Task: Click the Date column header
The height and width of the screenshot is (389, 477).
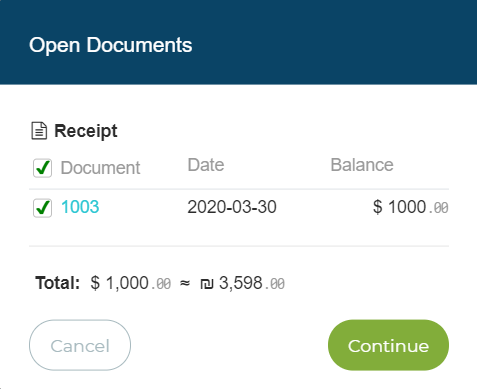Action: pyautogui.click(x=206, y=165)
